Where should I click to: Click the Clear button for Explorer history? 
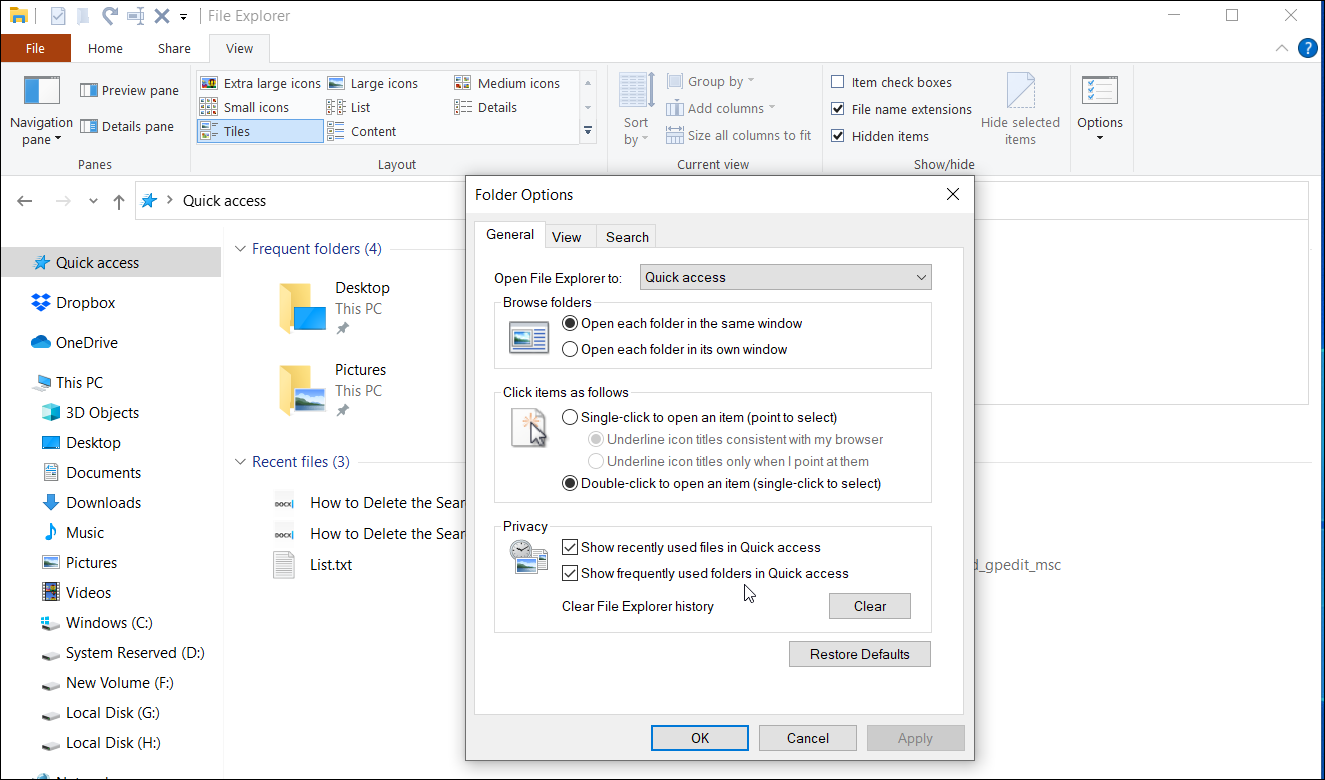coord(869,606)
